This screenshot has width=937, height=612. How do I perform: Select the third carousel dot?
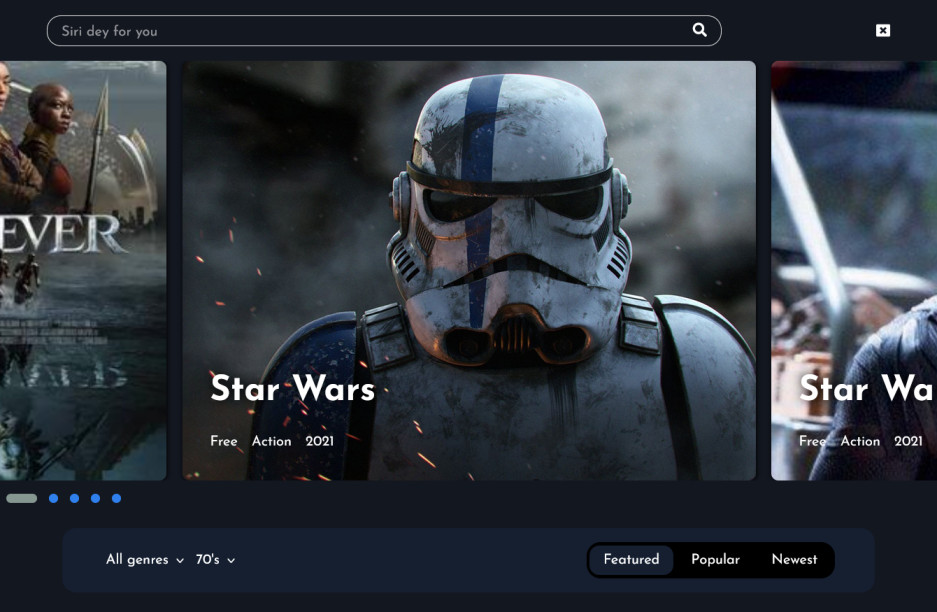pos(75,497)
